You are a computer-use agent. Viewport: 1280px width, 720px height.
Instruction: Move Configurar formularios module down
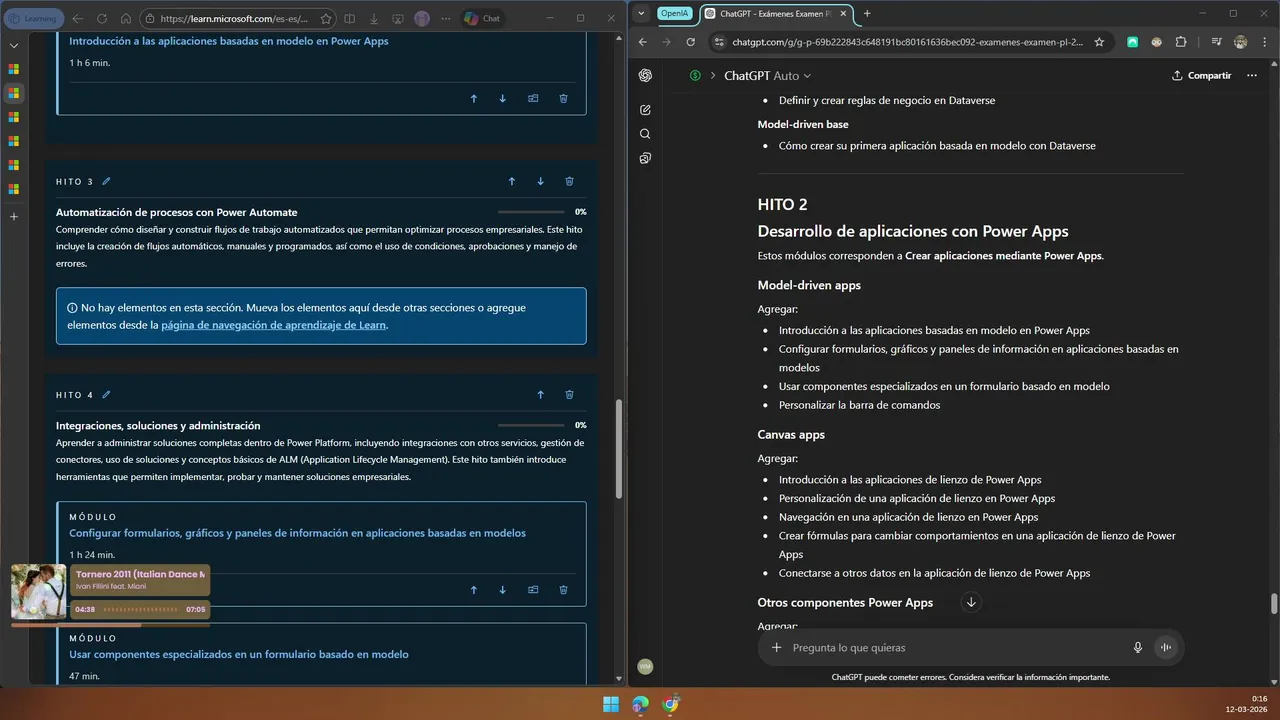coord(503,590)
